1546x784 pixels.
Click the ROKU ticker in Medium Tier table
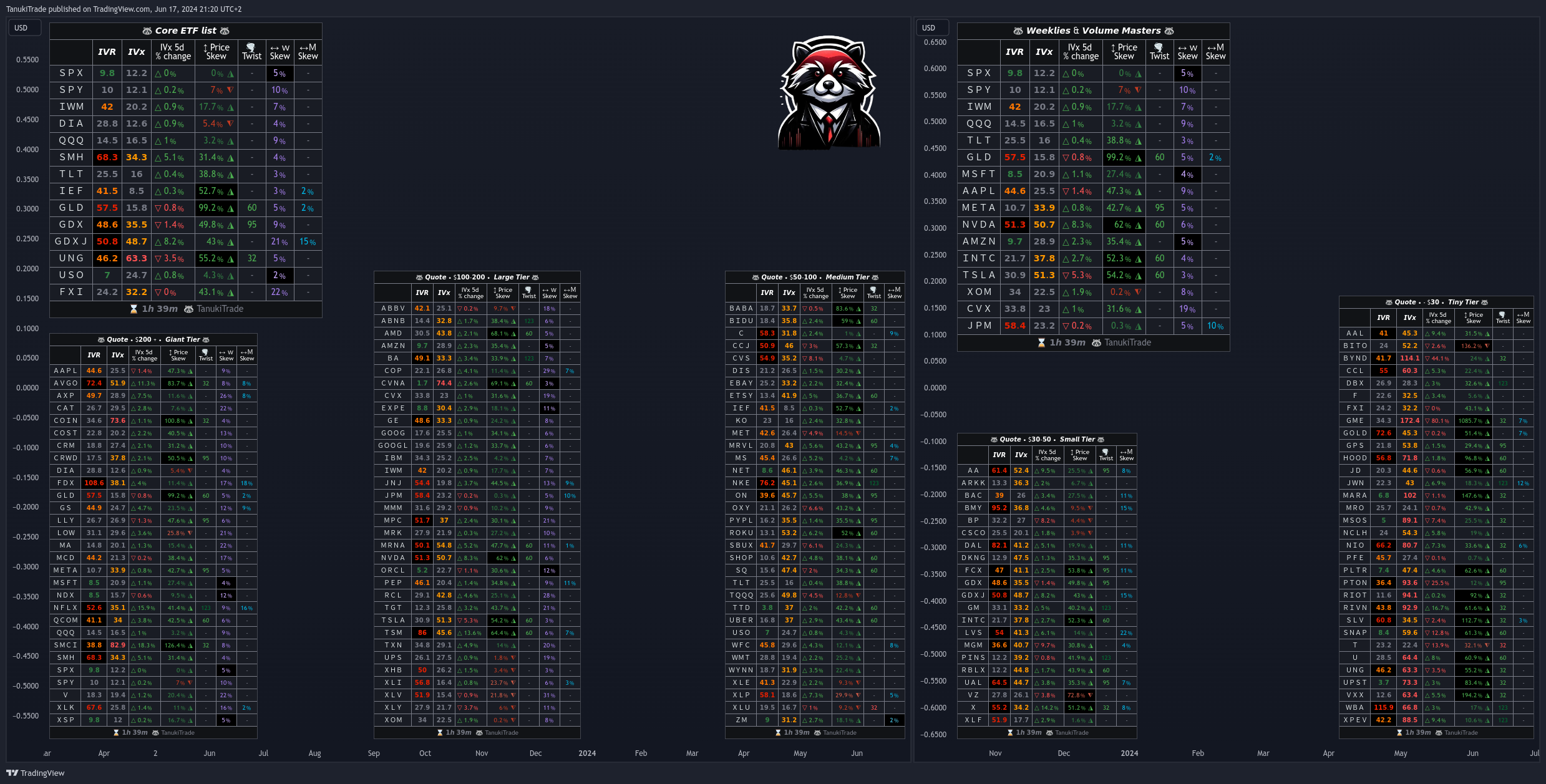click(741, 533)
